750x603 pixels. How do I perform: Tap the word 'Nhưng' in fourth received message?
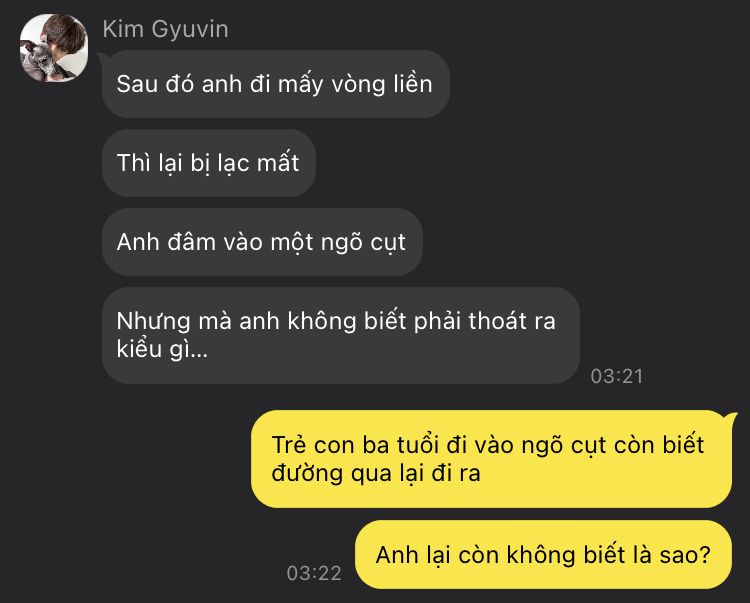tap(153, 321)
